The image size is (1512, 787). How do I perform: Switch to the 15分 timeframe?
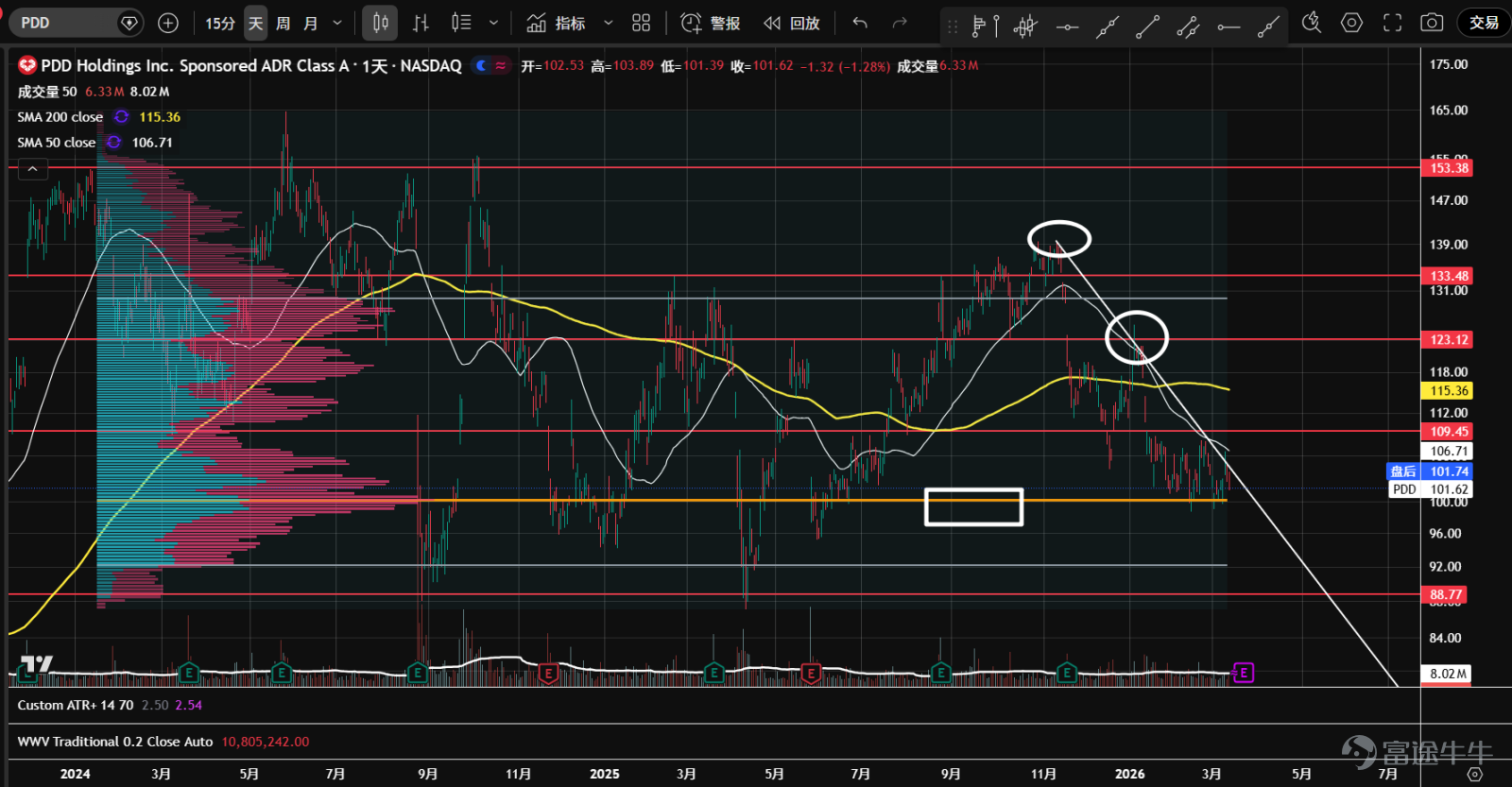(220, 23)
